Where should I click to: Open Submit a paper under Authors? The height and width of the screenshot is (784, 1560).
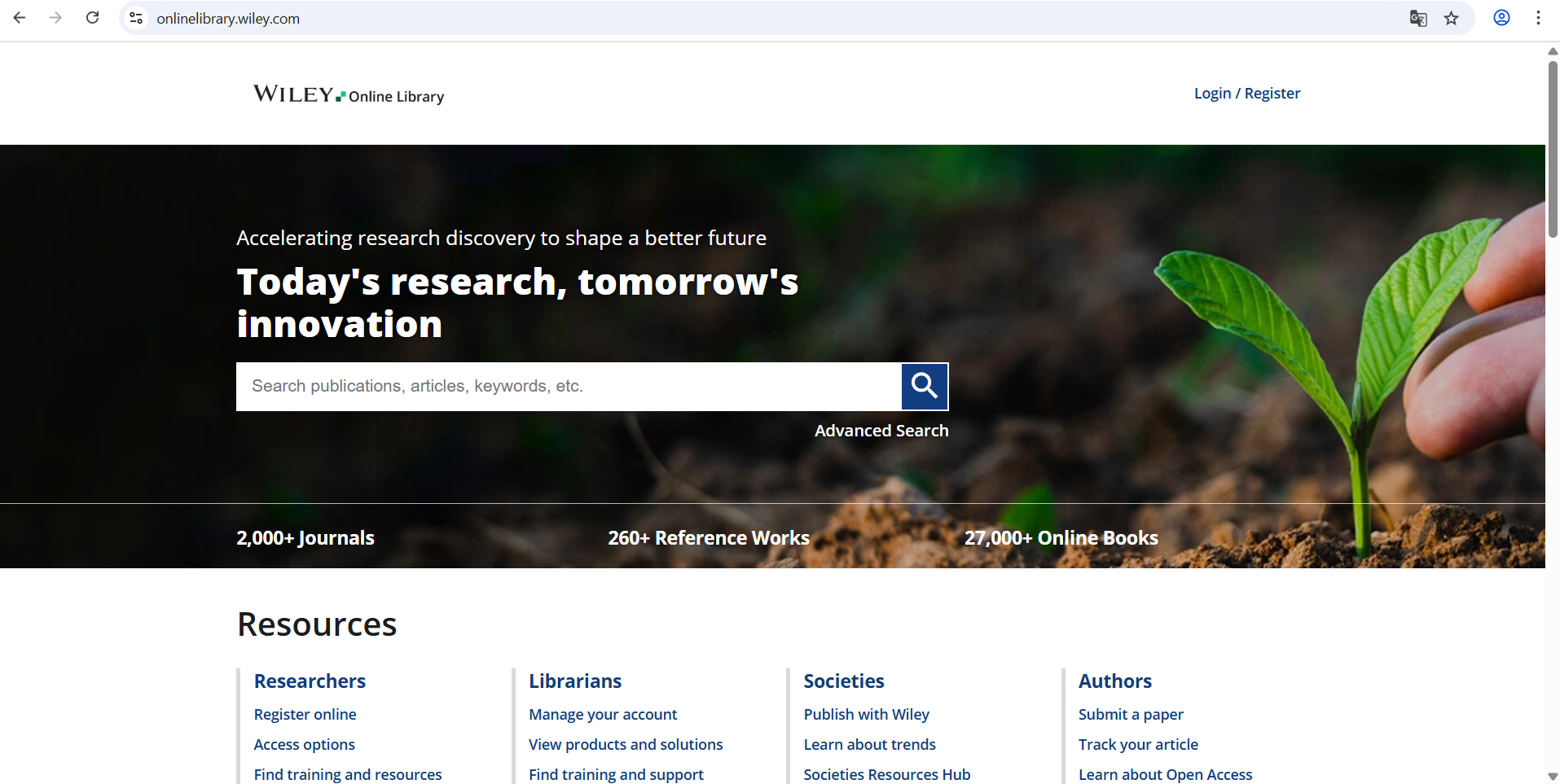pyautogui.click(x=1131, y=714)
